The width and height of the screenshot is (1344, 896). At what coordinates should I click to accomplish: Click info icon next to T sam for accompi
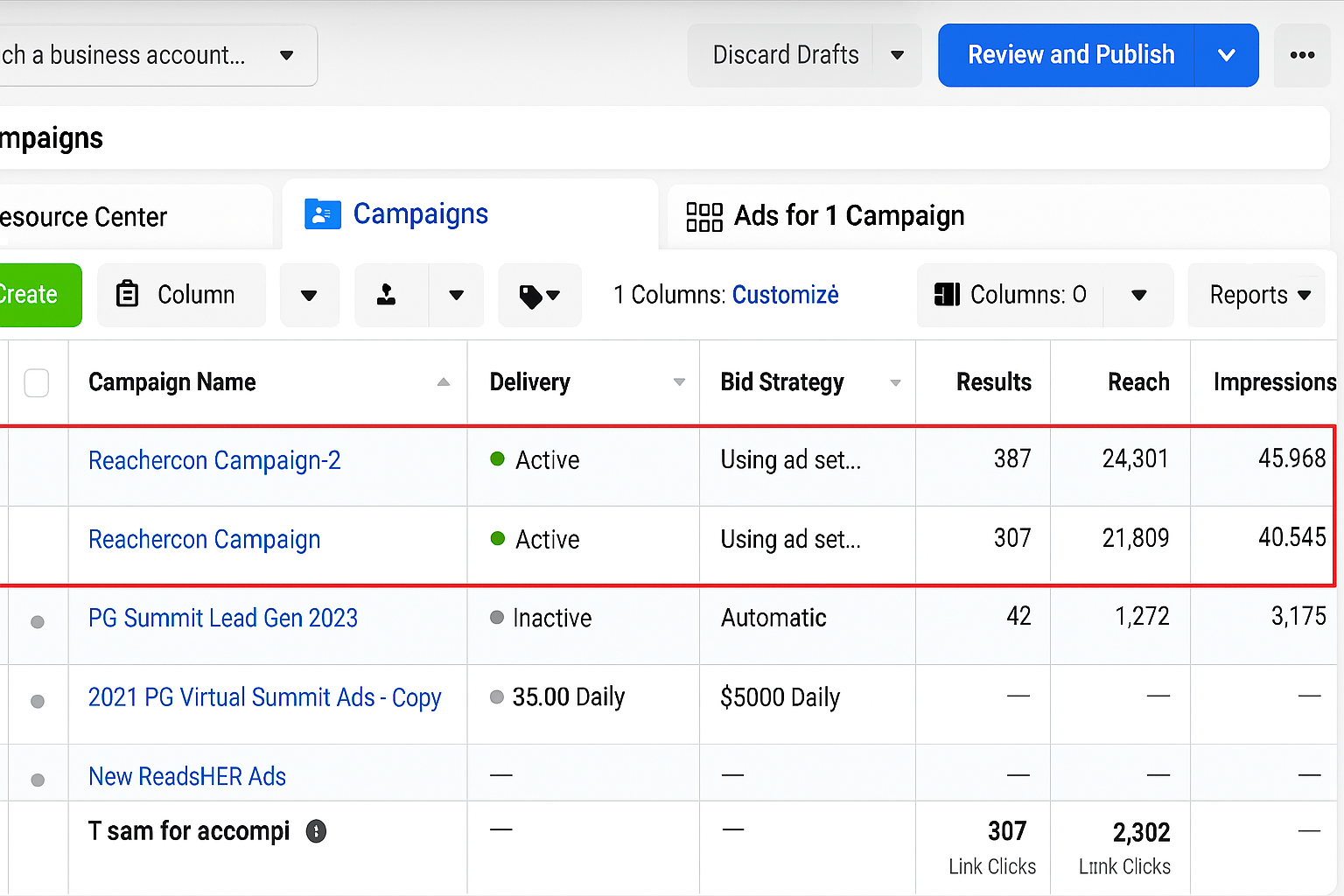(x=316, y=831)
